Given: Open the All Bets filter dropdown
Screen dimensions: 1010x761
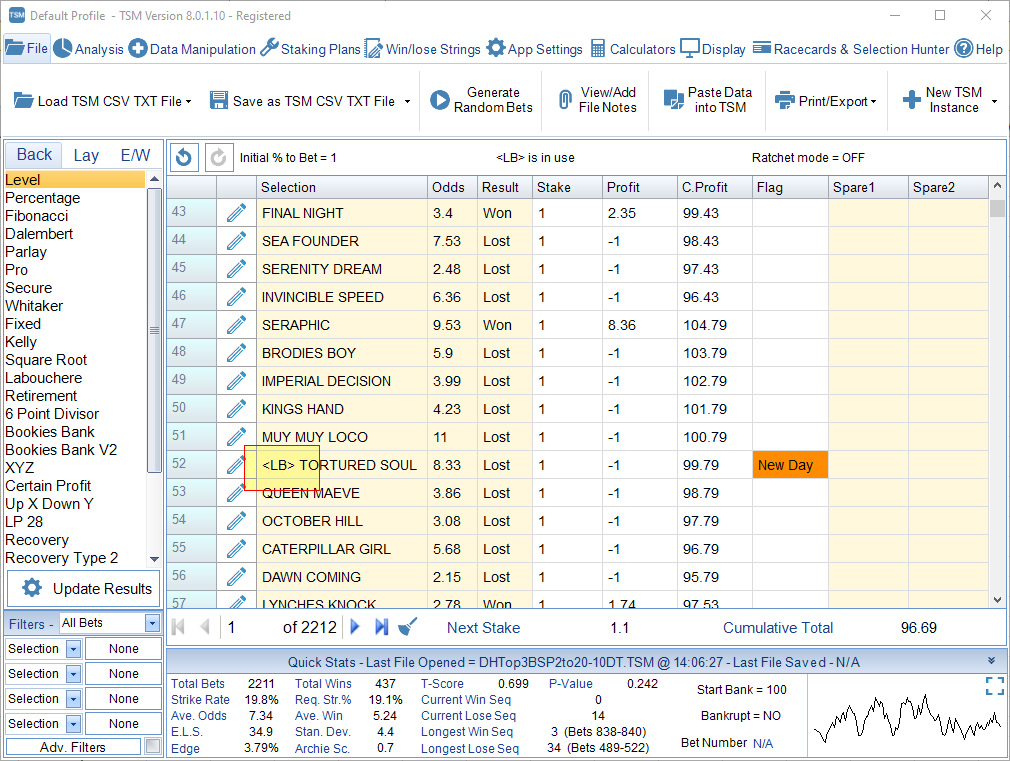Looking at the screenshot, I should click(152, 623).
